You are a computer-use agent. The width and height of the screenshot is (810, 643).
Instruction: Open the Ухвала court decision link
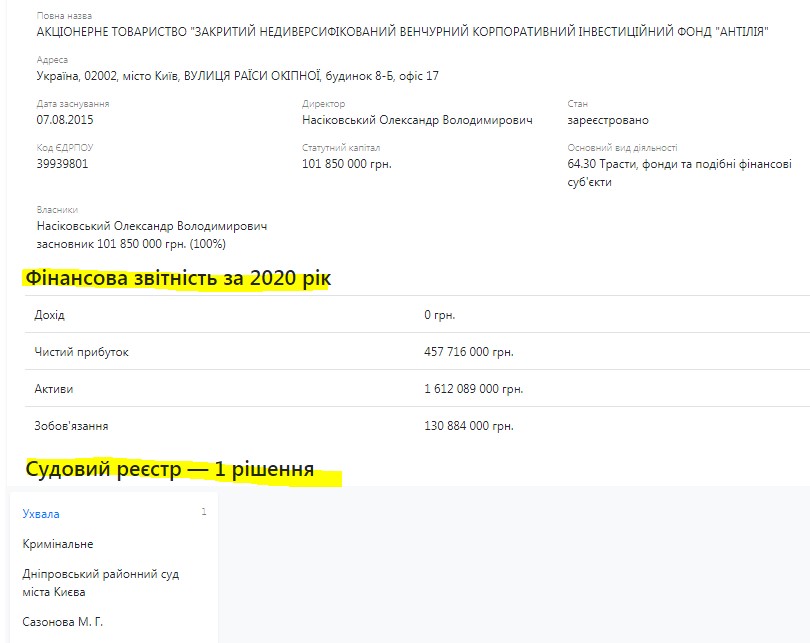click(x=41, y=514)
